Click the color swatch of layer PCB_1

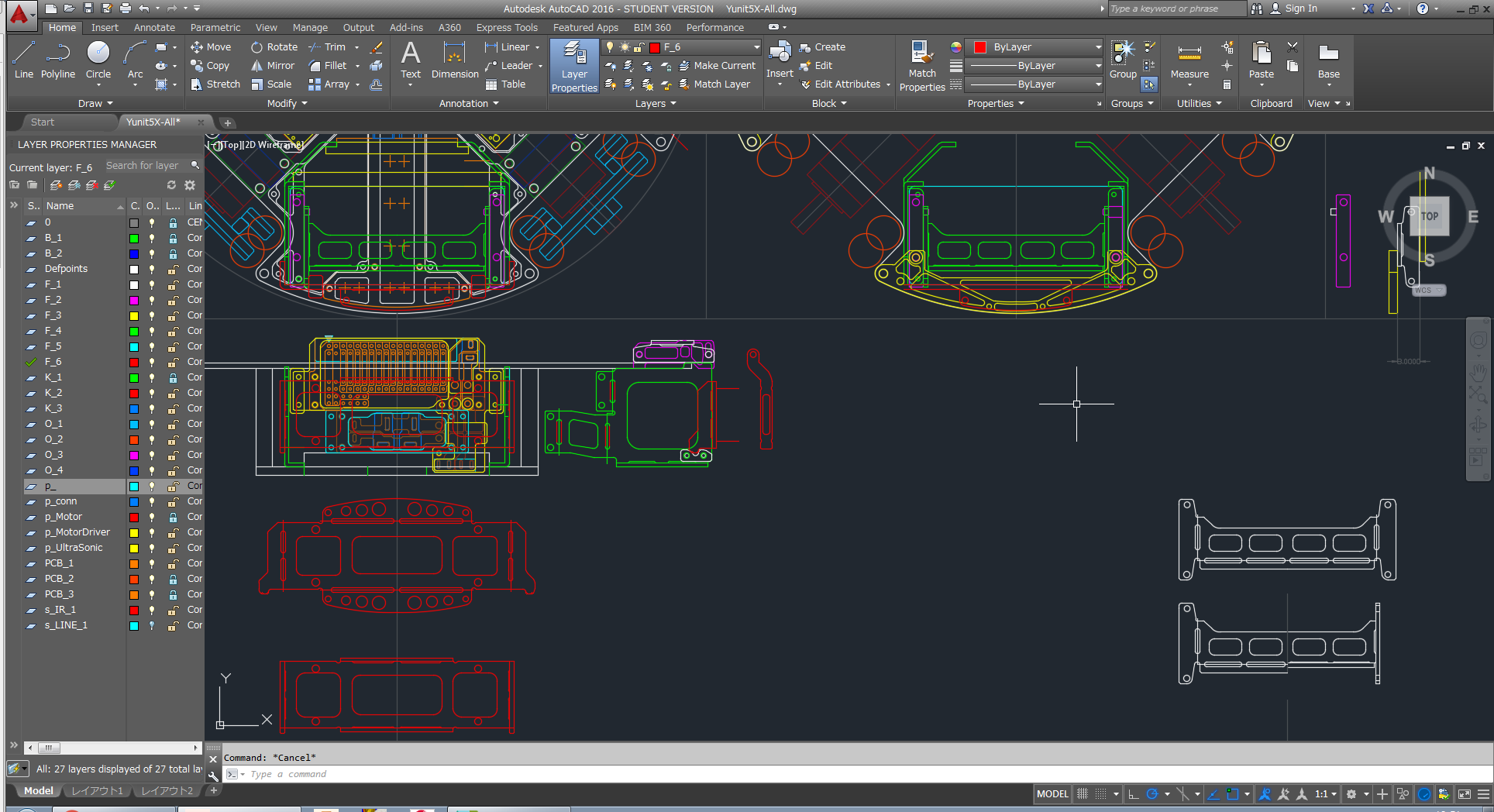(x=134, y=563)
